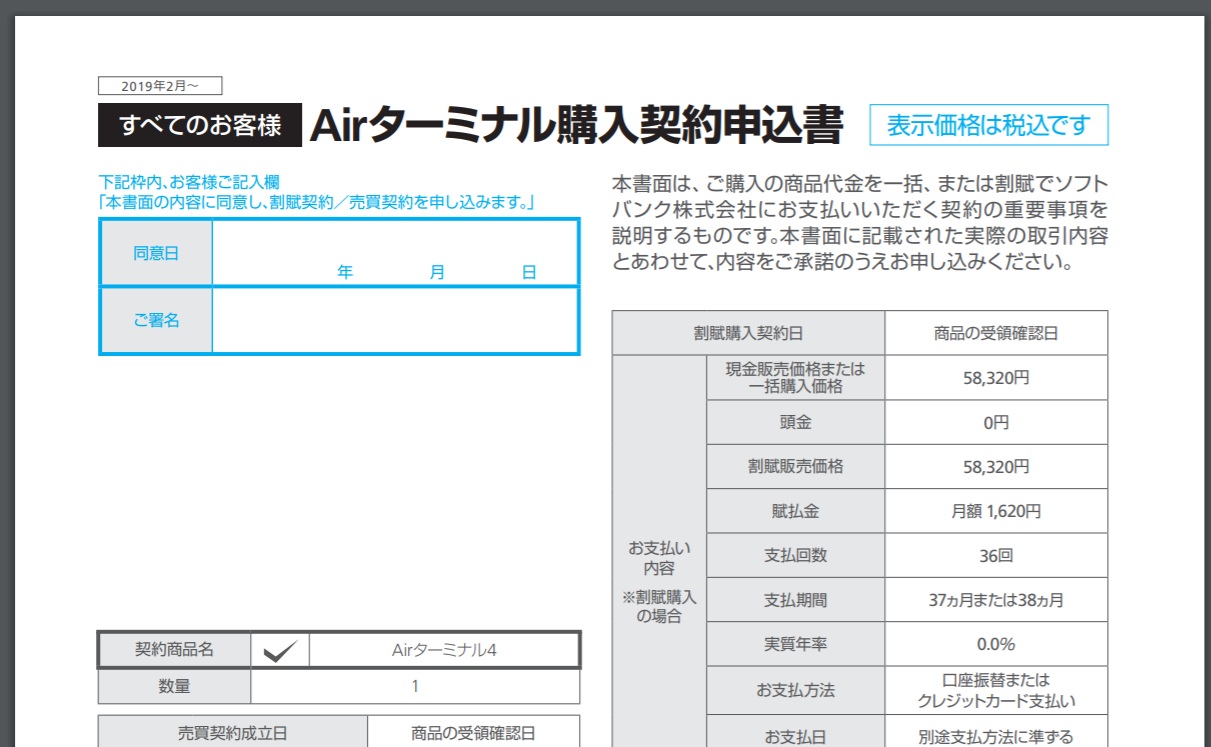Click the 2019年2月～ version label
The width and height of the screenshot is (1211, 747).
coord(160,86)
